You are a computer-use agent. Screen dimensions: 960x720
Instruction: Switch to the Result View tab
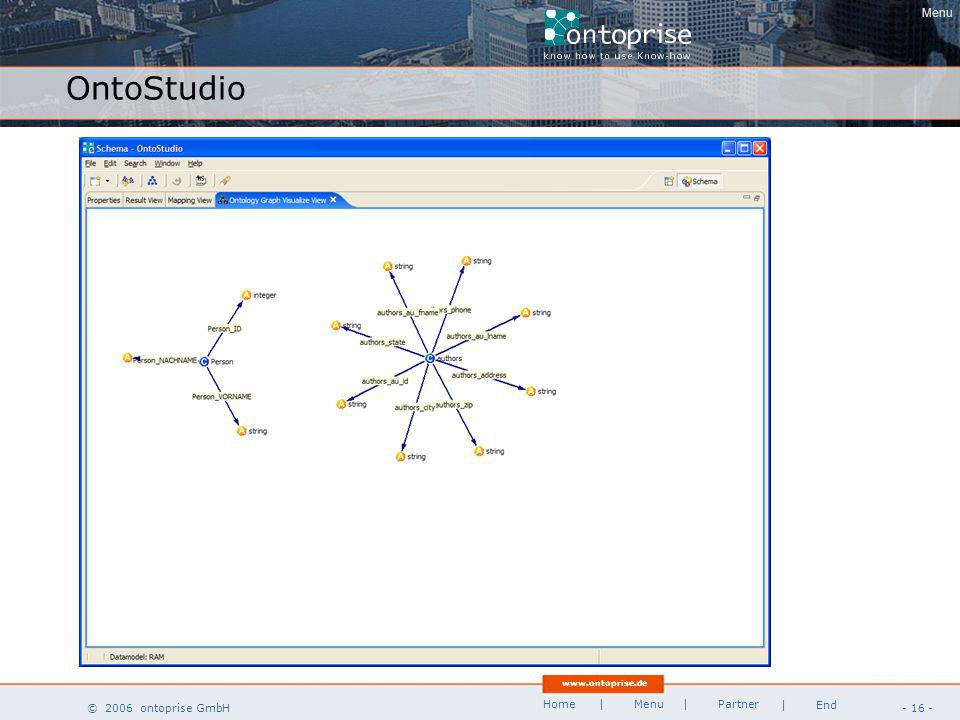click(x=144, y=200)
